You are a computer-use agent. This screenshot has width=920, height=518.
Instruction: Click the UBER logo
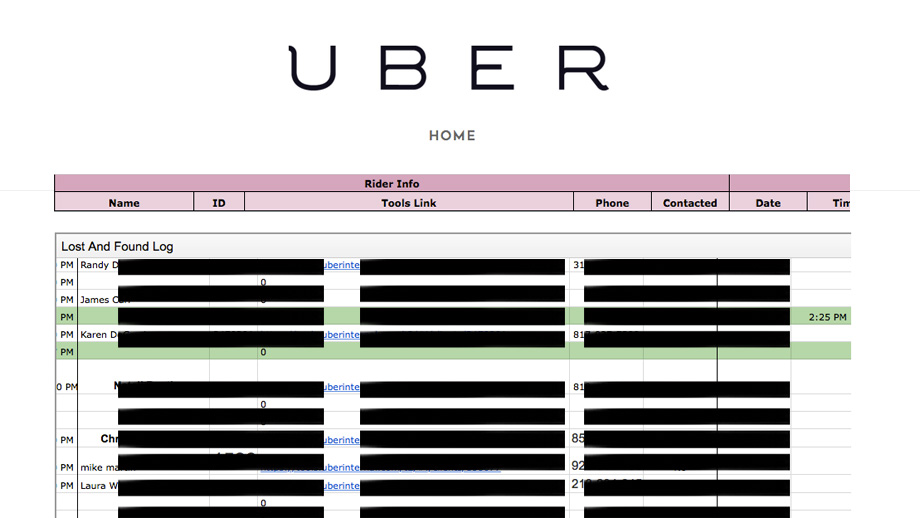point(449,68)
